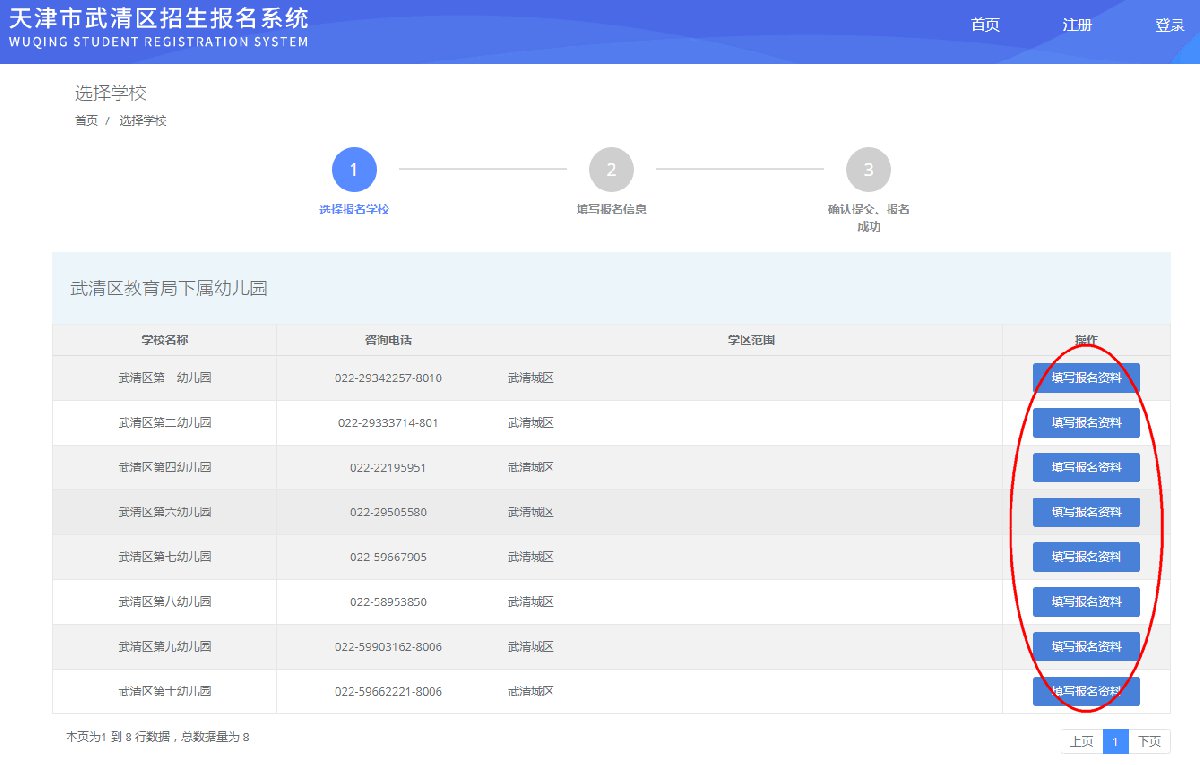Open the 登录 login page
The width and height of the screenshot is (1200, 765).
1169,25
